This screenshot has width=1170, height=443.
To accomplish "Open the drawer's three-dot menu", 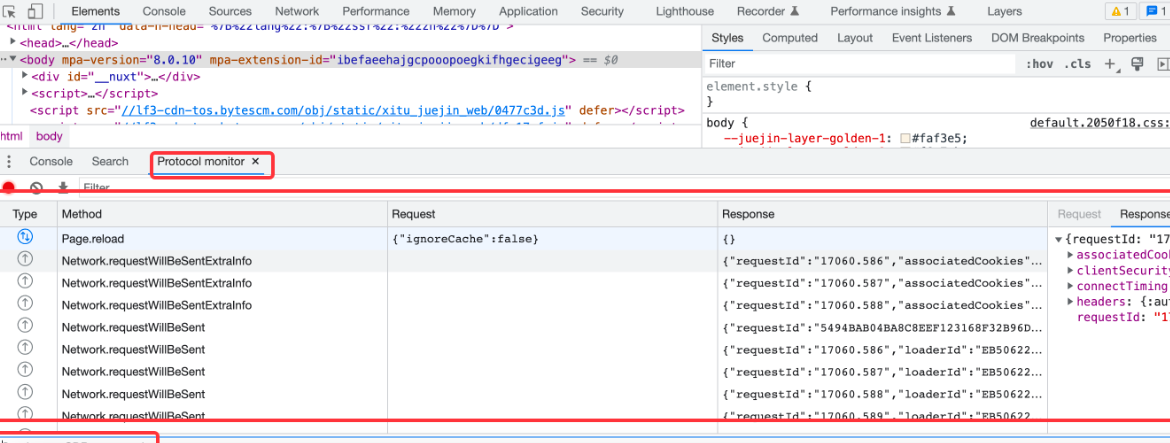I will click(9, 162).
